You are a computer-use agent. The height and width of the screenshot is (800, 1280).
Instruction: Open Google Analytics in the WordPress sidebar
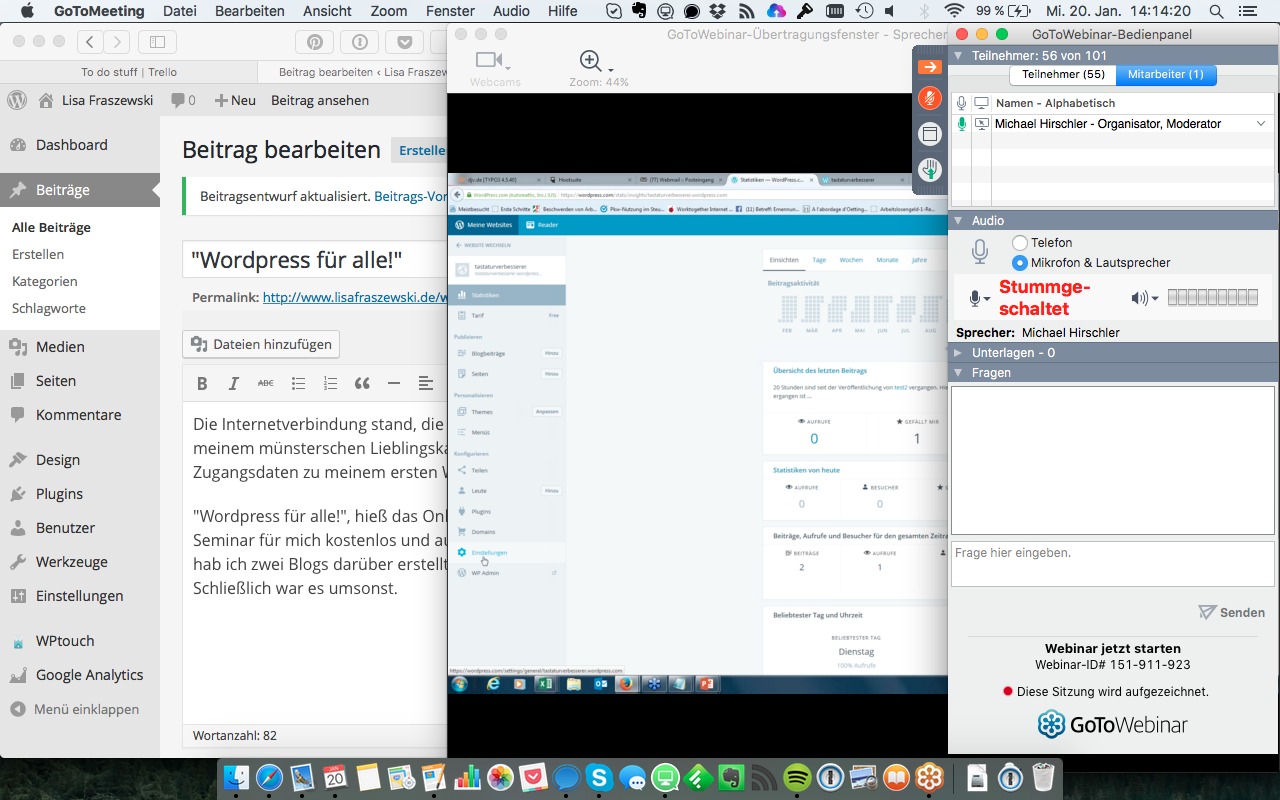pos(89,675)
